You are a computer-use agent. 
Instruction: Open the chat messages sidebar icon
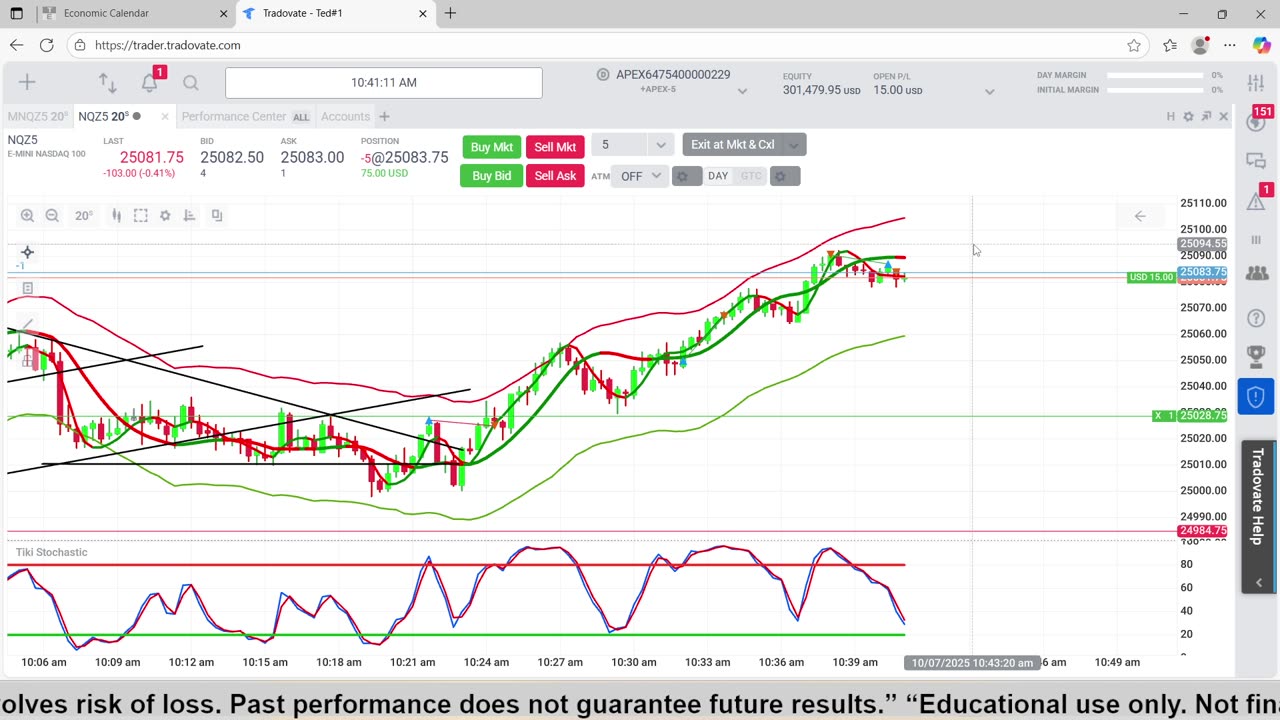pos(1256,161)
